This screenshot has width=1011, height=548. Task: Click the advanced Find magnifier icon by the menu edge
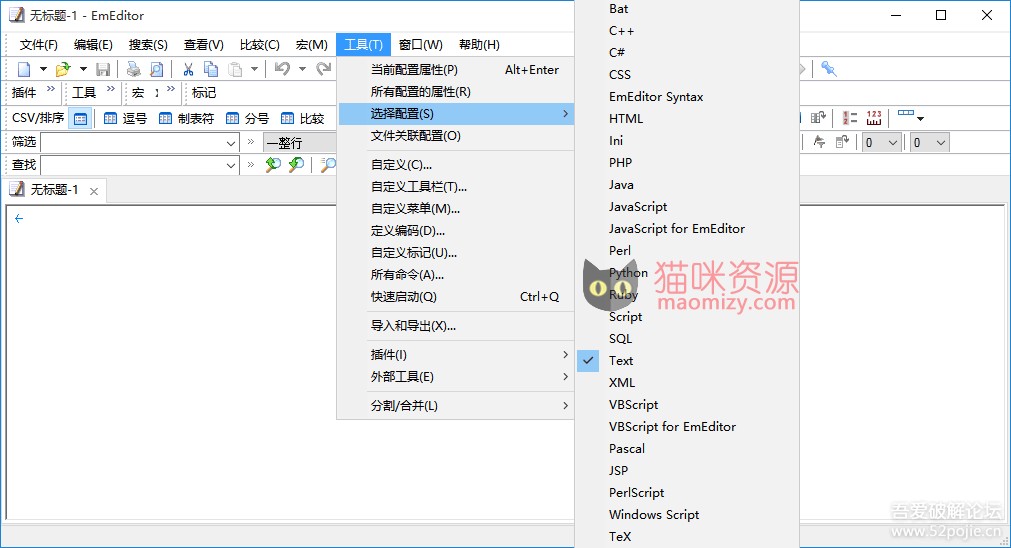(328, 164)
